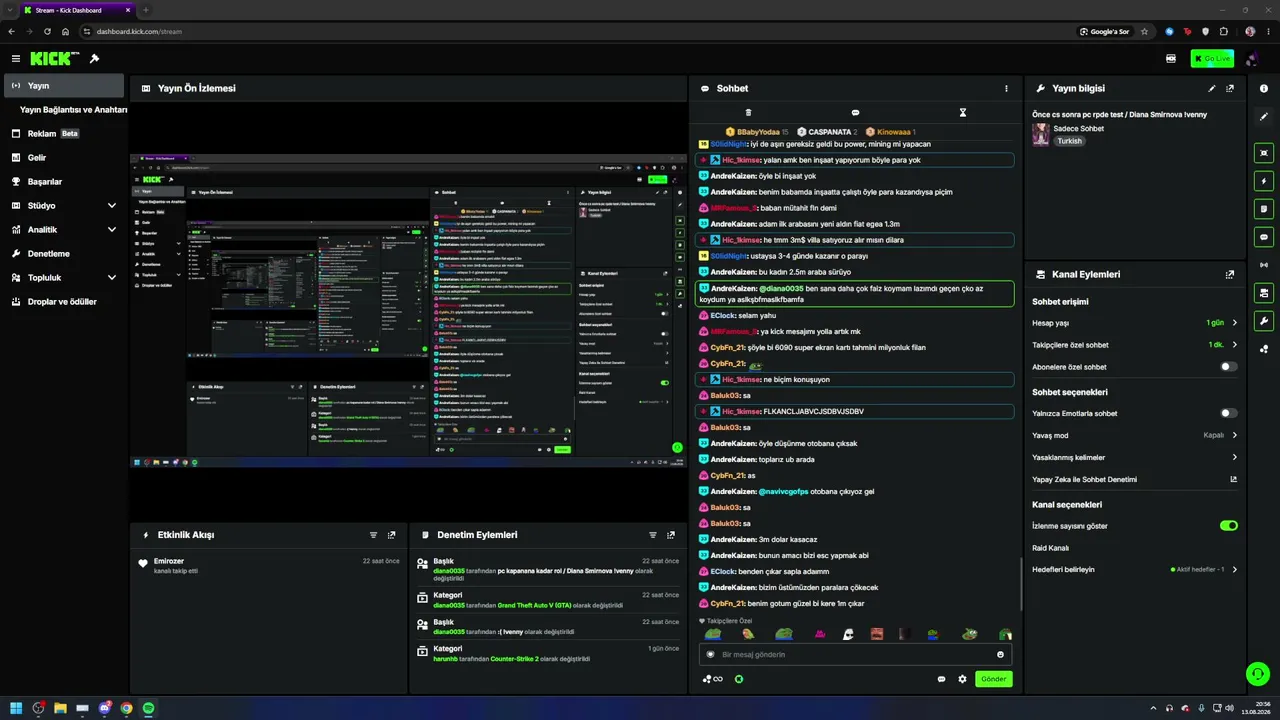This screenshot has width=1280, height=720.
Task: Click the broadcast signal icon in right sidebar
Action: click(x=1264, y=265)
